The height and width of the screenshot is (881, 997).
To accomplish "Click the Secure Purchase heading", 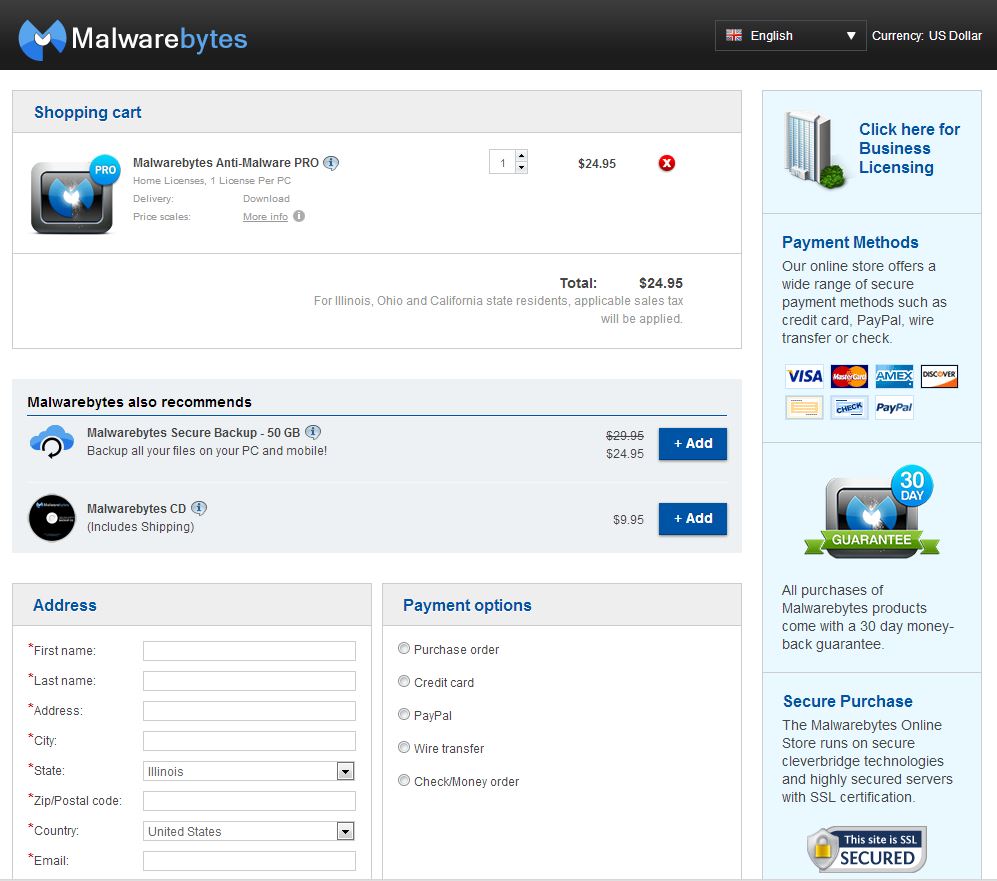I will pyautogui.click(x=848, y=701).
